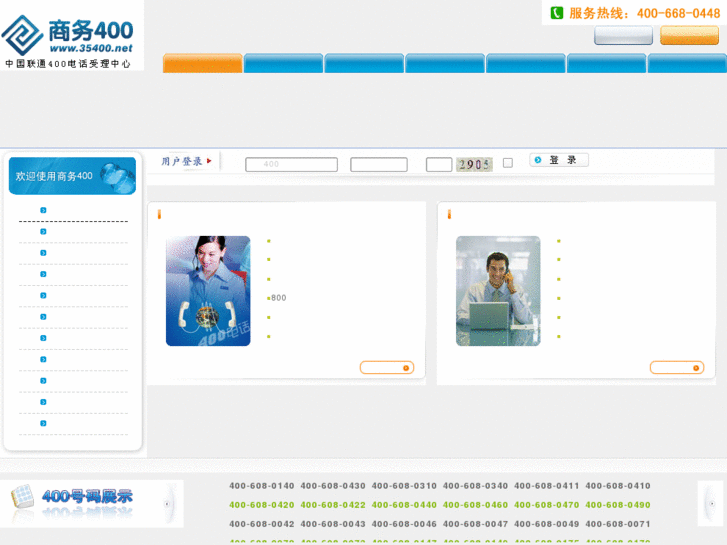Viewport: 727px width, 545px height.
Task: Open the woman with headset image
Action: 208,291
